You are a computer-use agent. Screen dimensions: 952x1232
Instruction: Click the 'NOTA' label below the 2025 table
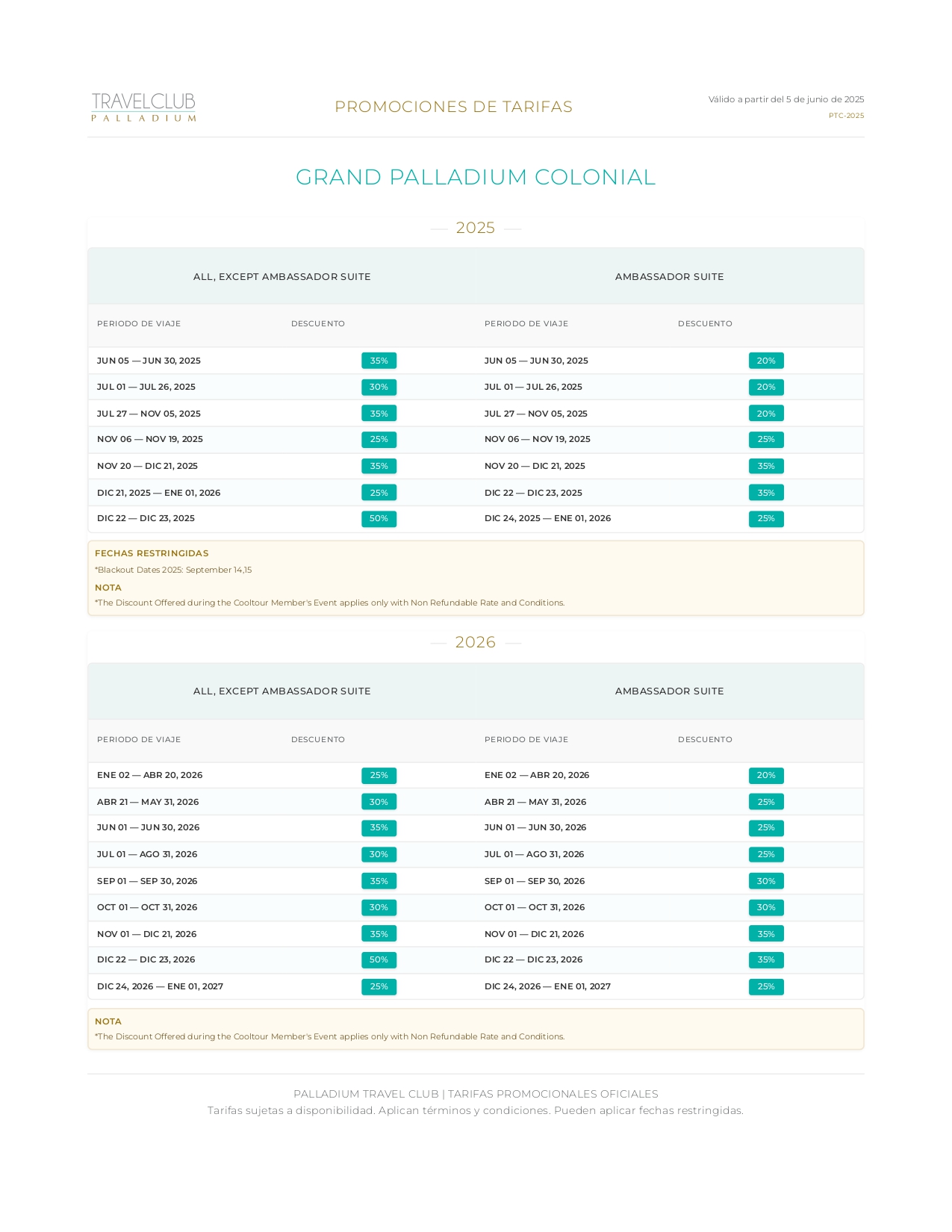coord(108,588)
